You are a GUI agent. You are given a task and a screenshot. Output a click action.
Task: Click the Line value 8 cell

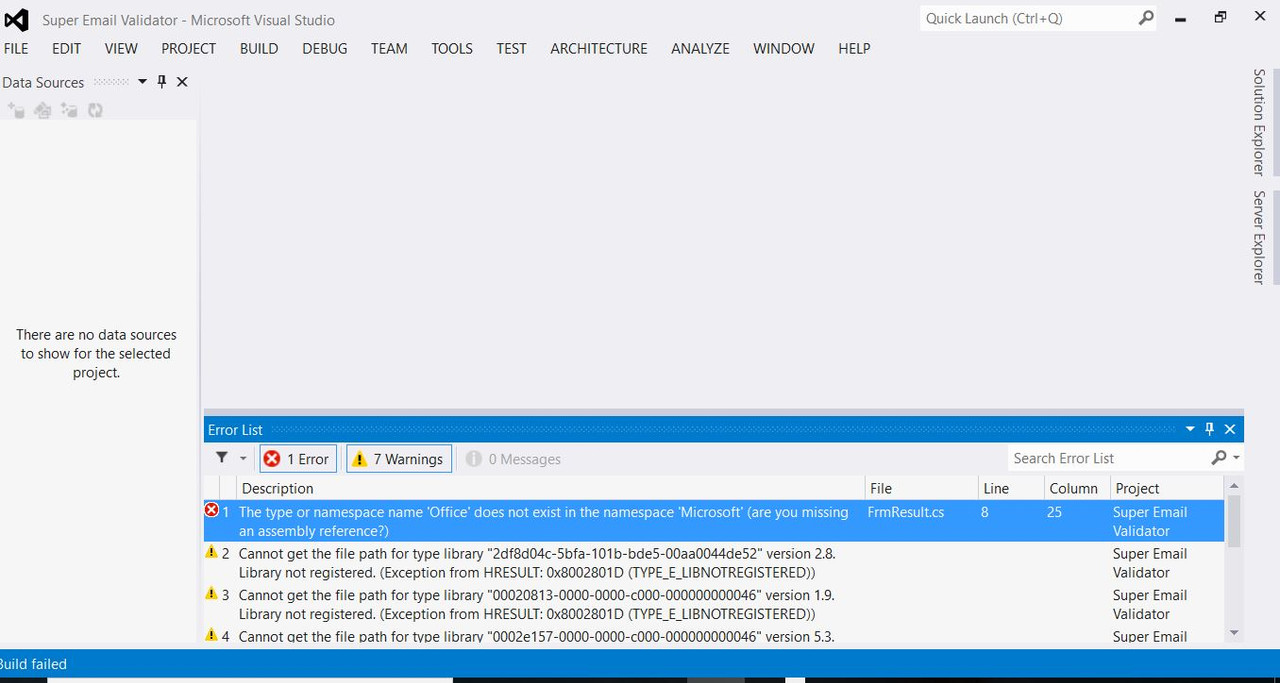click(985, 512)
